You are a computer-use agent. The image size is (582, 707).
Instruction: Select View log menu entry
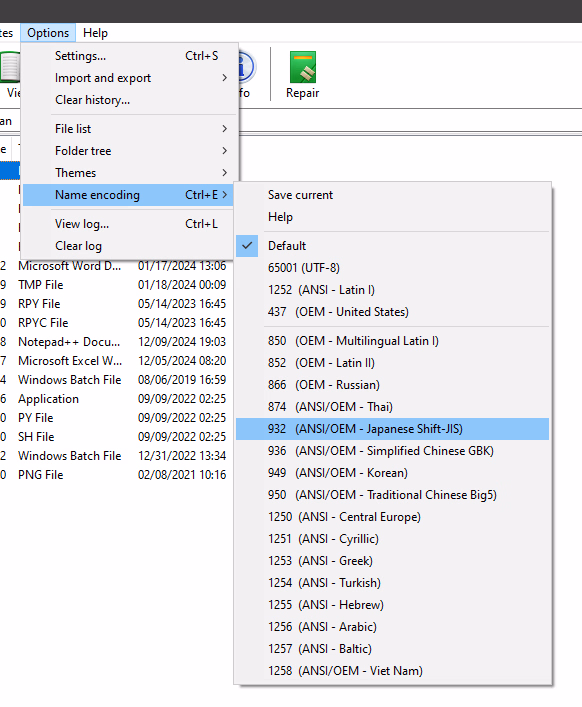click(128, 224)
